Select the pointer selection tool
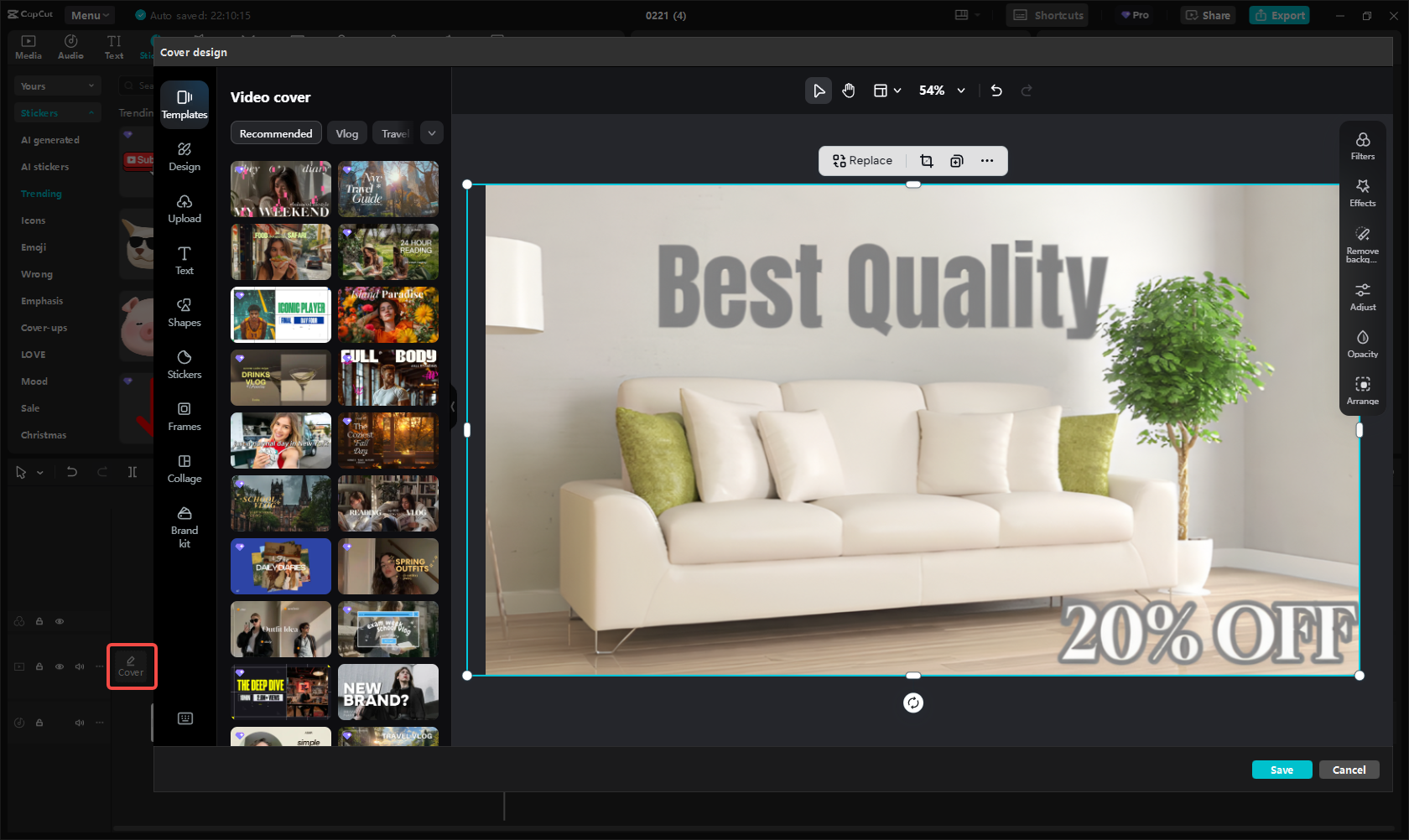Screen dimensions: 1409x840 click(x=819, y=91)
